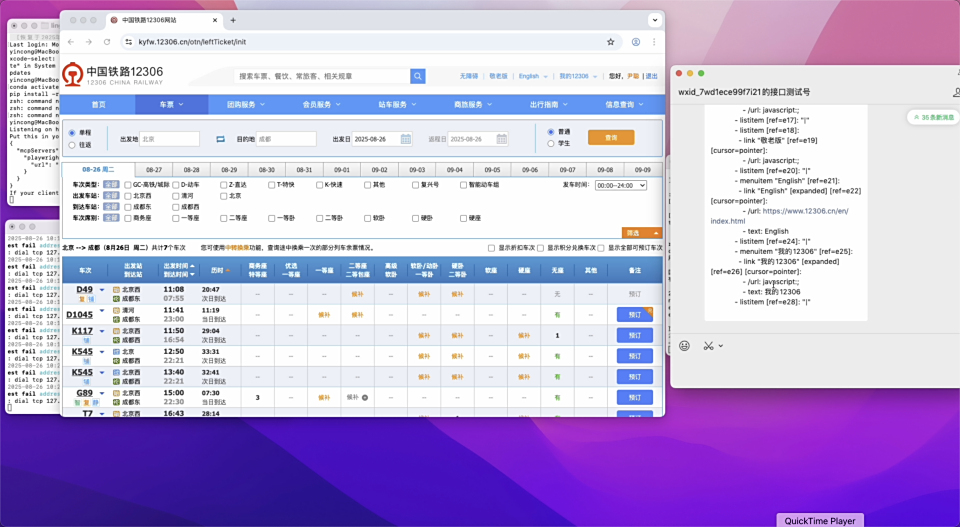
Task: Expand the 信息查询 navigation menu
Action: (x=624, y=105)
